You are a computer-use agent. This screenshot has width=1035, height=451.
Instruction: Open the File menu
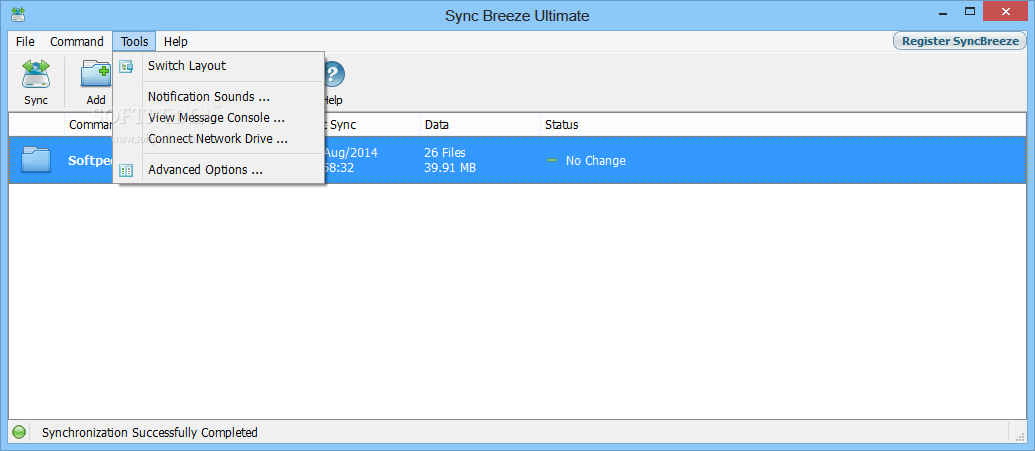pos(25,42)
